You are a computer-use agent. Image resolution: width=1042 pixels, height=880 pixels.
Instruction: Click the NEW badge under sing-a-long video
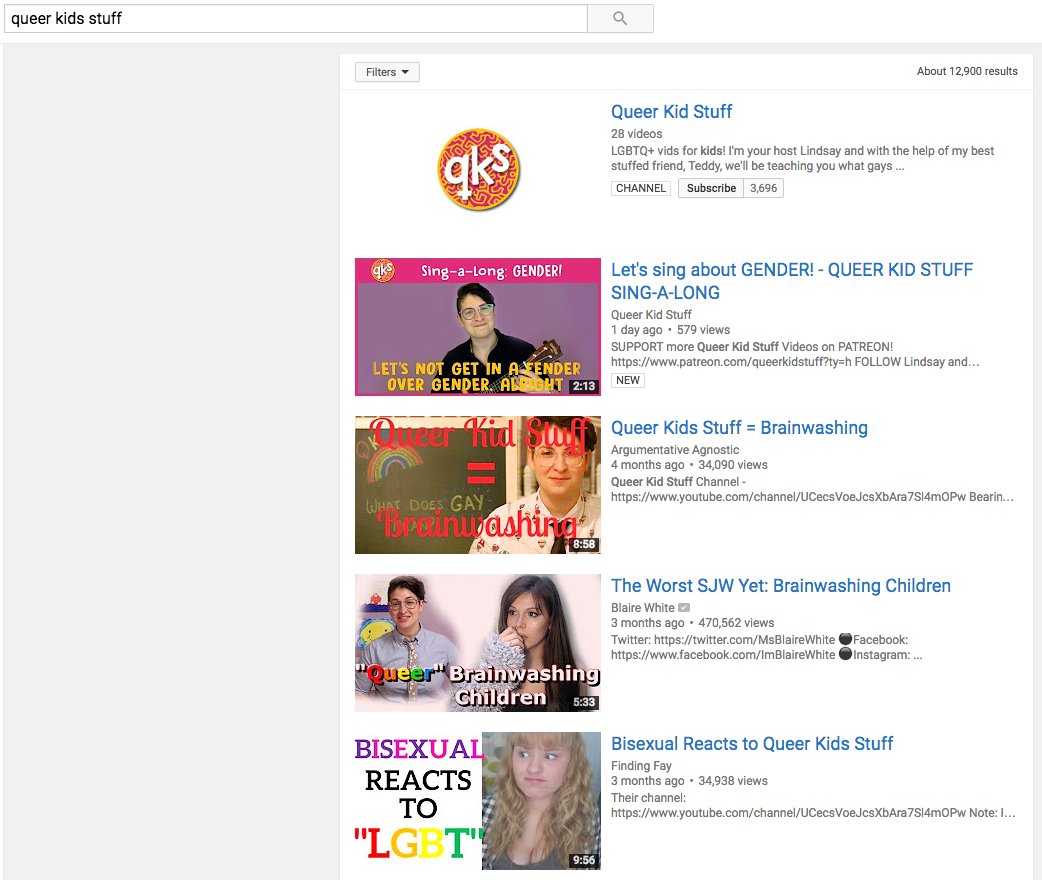(627, 380)
